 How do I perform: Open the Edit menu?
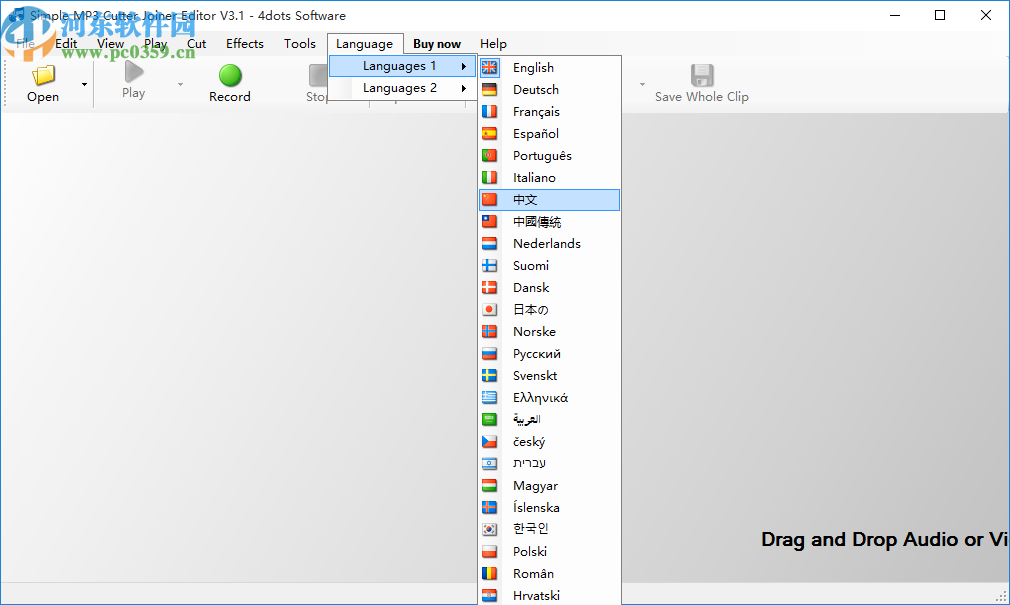[66, 44]
